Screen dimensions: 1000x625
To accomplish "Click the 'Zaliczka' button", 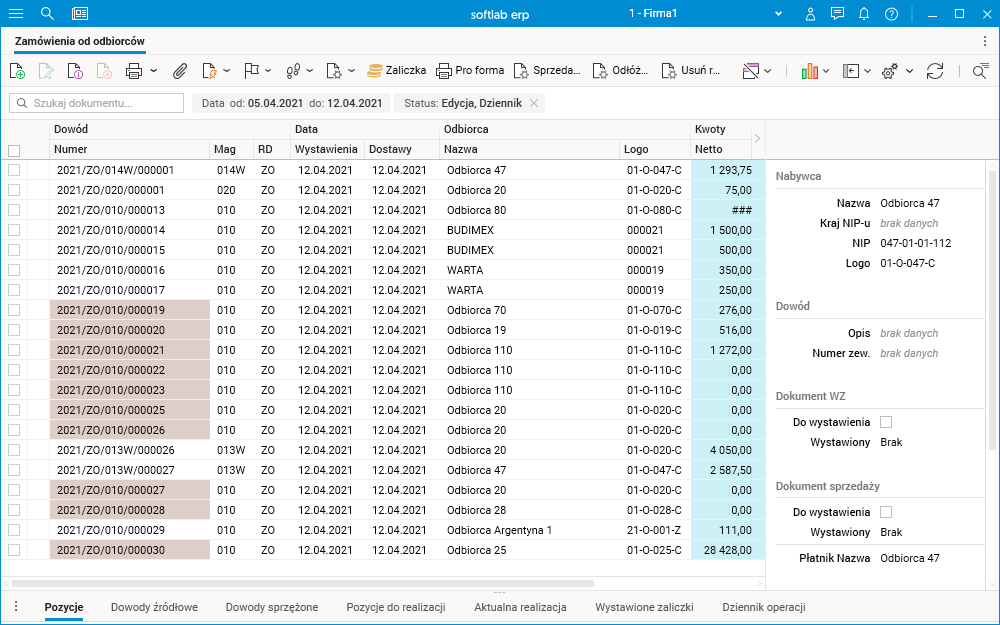I will point(397,71).
